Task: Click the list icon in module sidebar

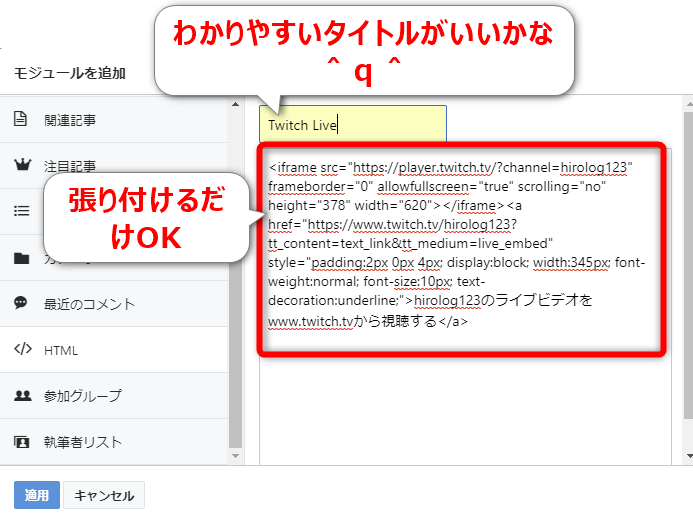Action: click(22, 211)
